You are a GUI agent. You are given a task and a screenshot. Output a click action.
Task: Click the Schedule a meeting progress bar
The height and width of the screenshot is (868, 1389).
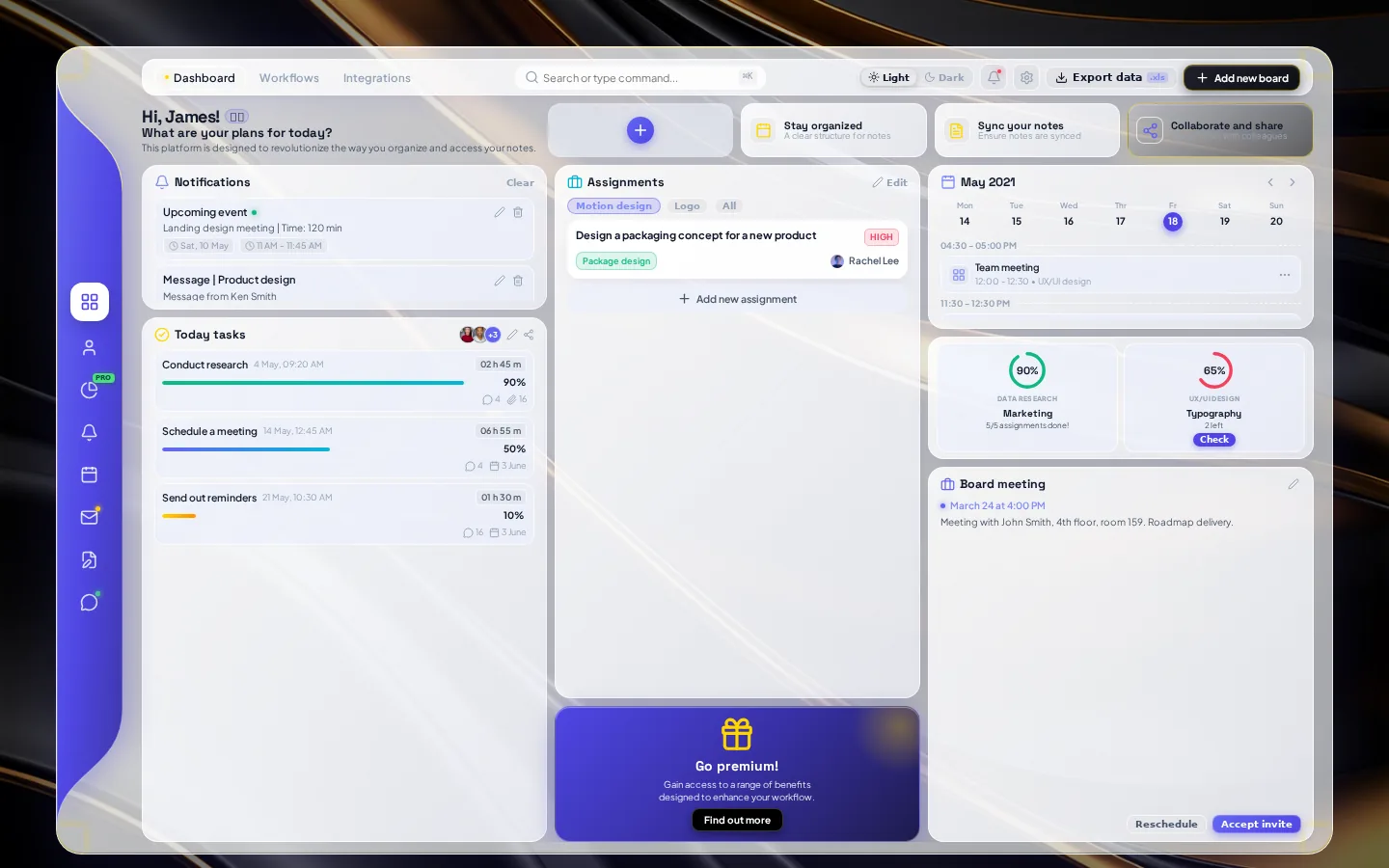(246, 449)
